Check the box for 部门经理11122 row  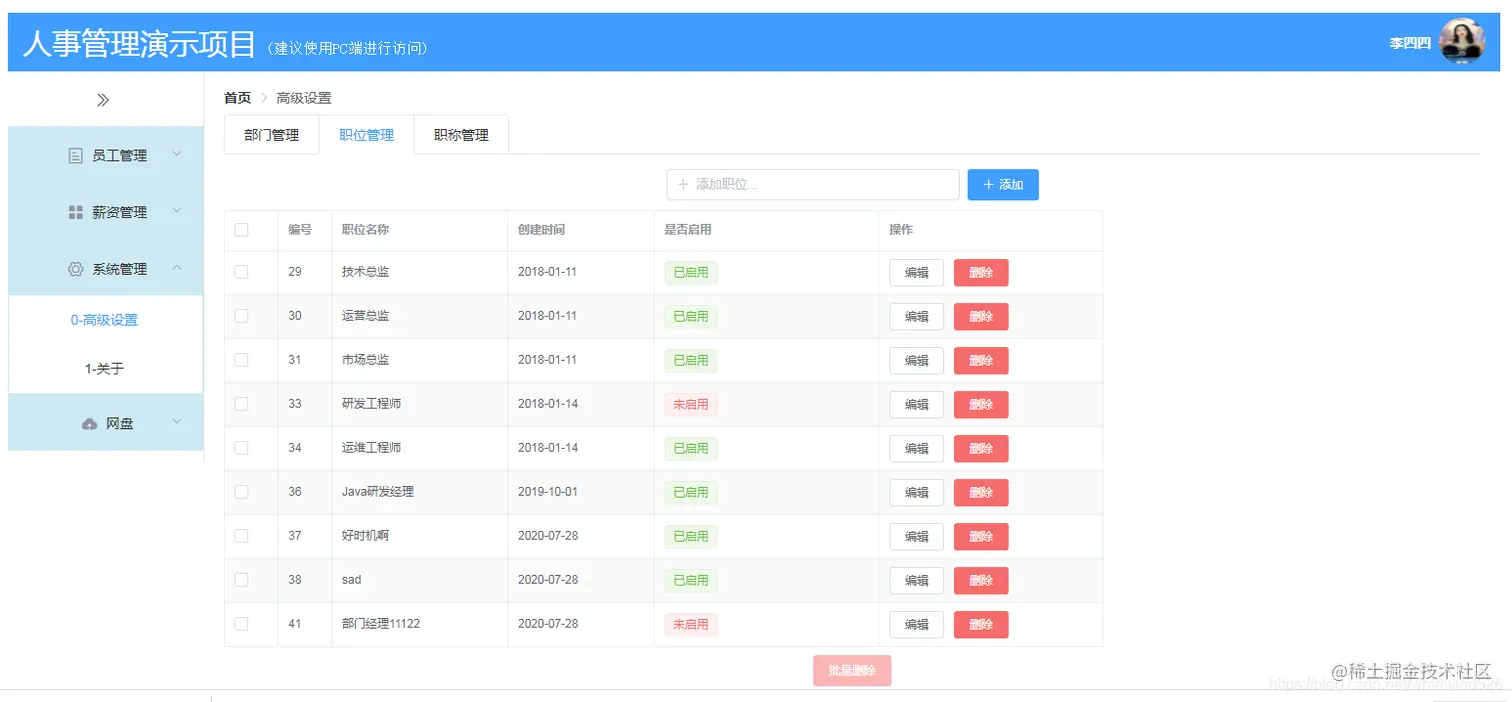(241, 624)
